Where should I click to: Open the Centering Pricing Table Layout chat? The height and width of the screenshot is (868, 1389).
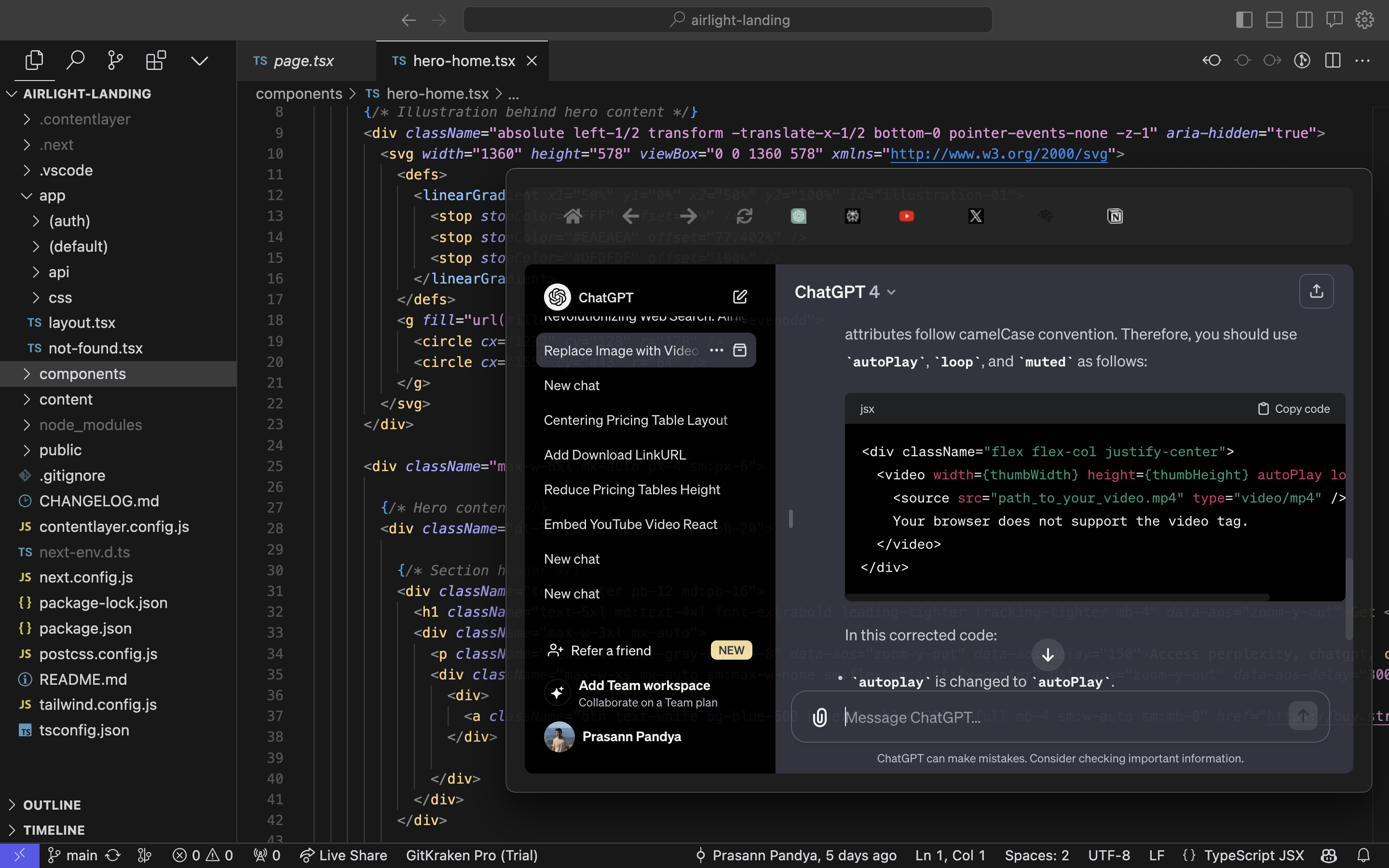(635, 420)
